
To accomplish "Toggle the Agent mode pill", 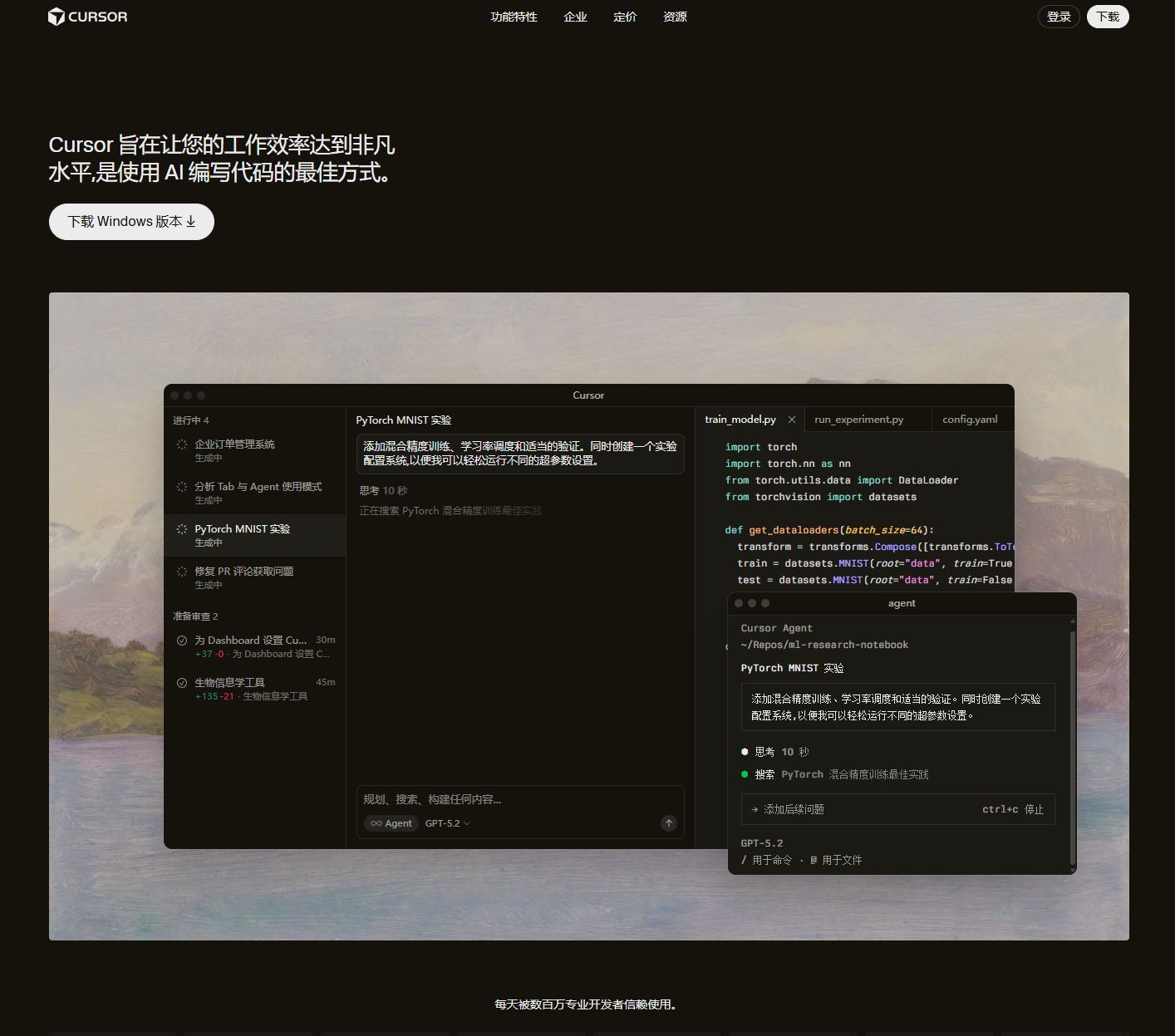I will point(391,823).
